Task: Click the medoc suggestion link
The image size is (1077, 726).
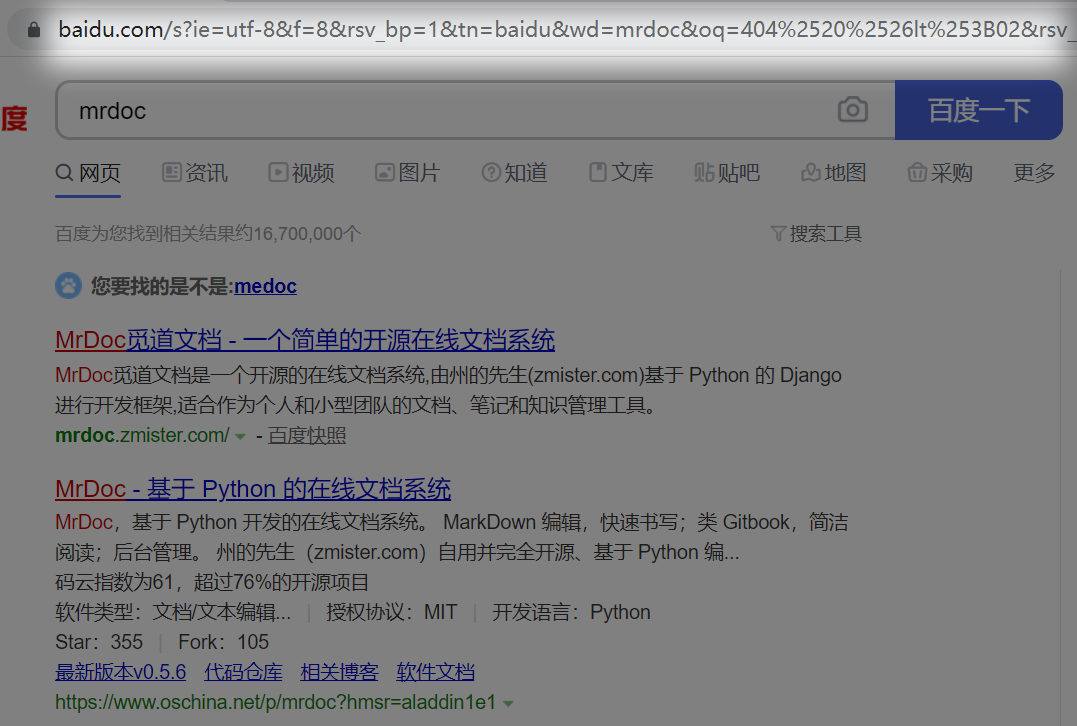Action: [x=265, y=286]
